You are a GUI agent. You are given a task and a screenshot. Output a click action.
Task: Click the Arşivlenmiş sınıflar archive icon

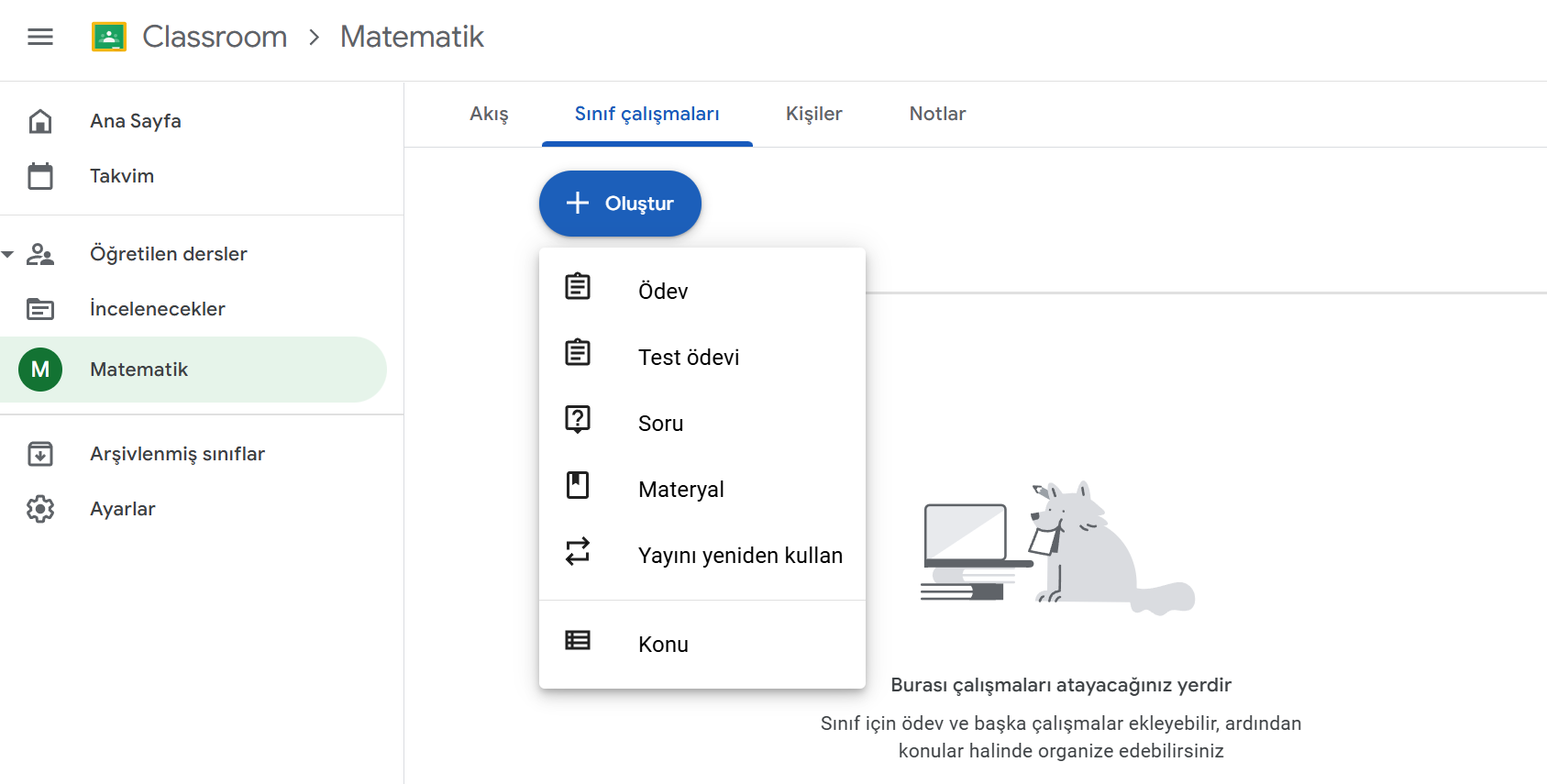click(x=40, y=454)
